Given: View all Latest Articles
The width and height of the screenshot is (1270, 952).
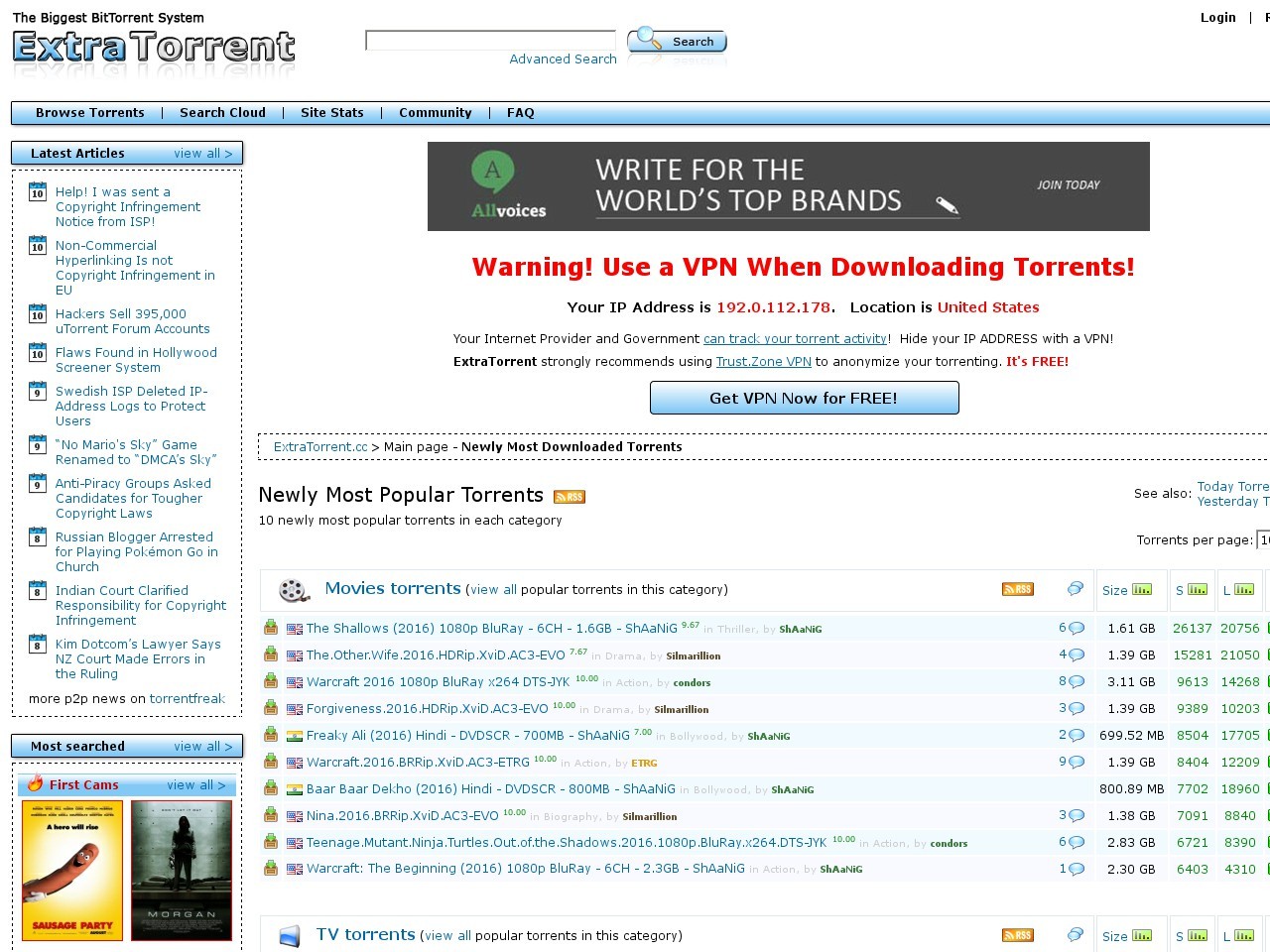Looking at the screenshot, I should (203, 154).
